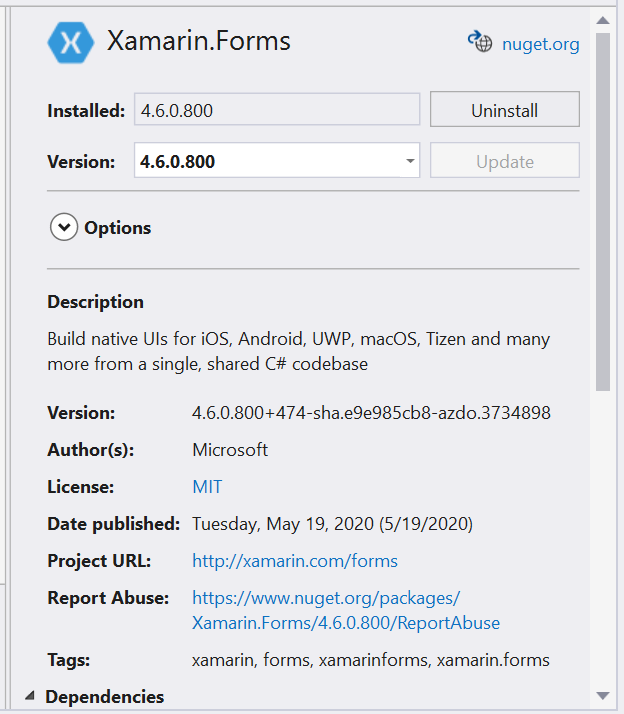Open the nuget.org source link
The height and width of the screenshot is (714, 624).
[541, 44]
